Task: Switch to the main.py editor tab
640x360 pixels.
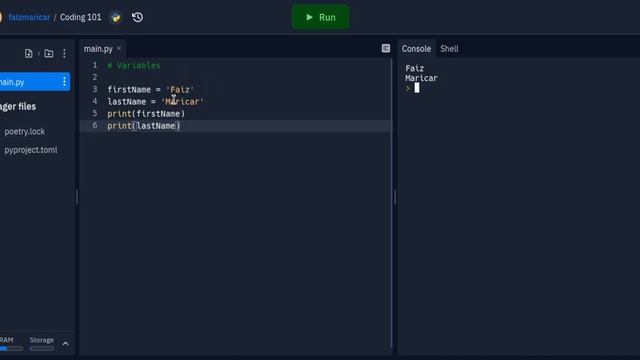Action: pos(98,49)
